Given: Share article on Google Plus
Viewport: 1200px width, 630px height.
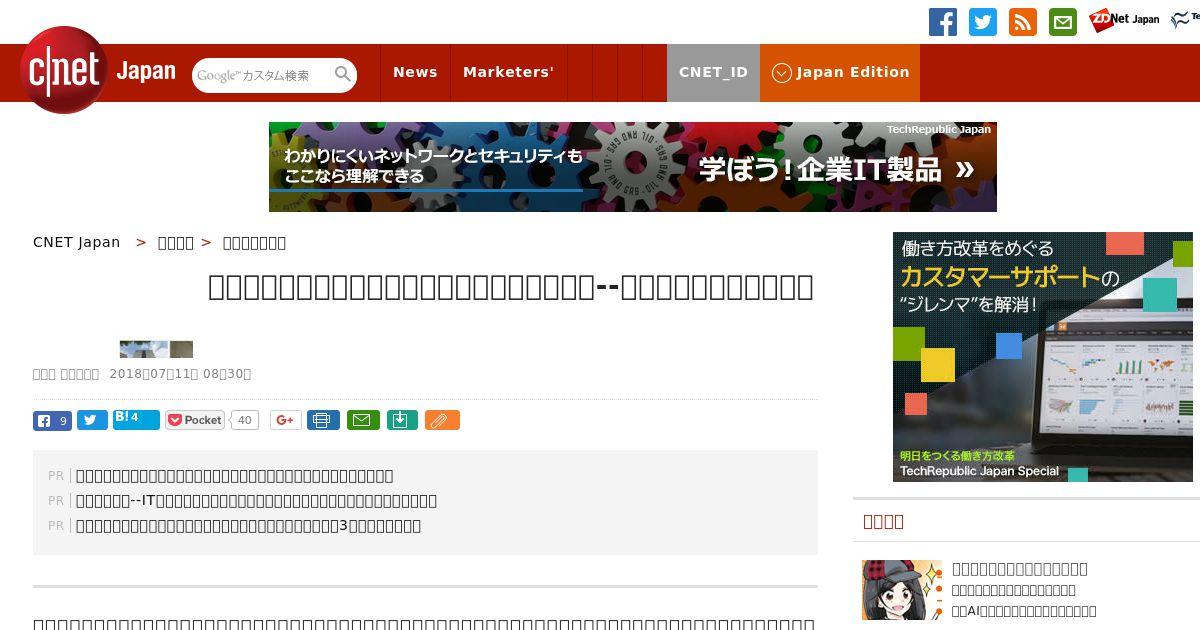Looking at the screenshot, I should [285, 420].
